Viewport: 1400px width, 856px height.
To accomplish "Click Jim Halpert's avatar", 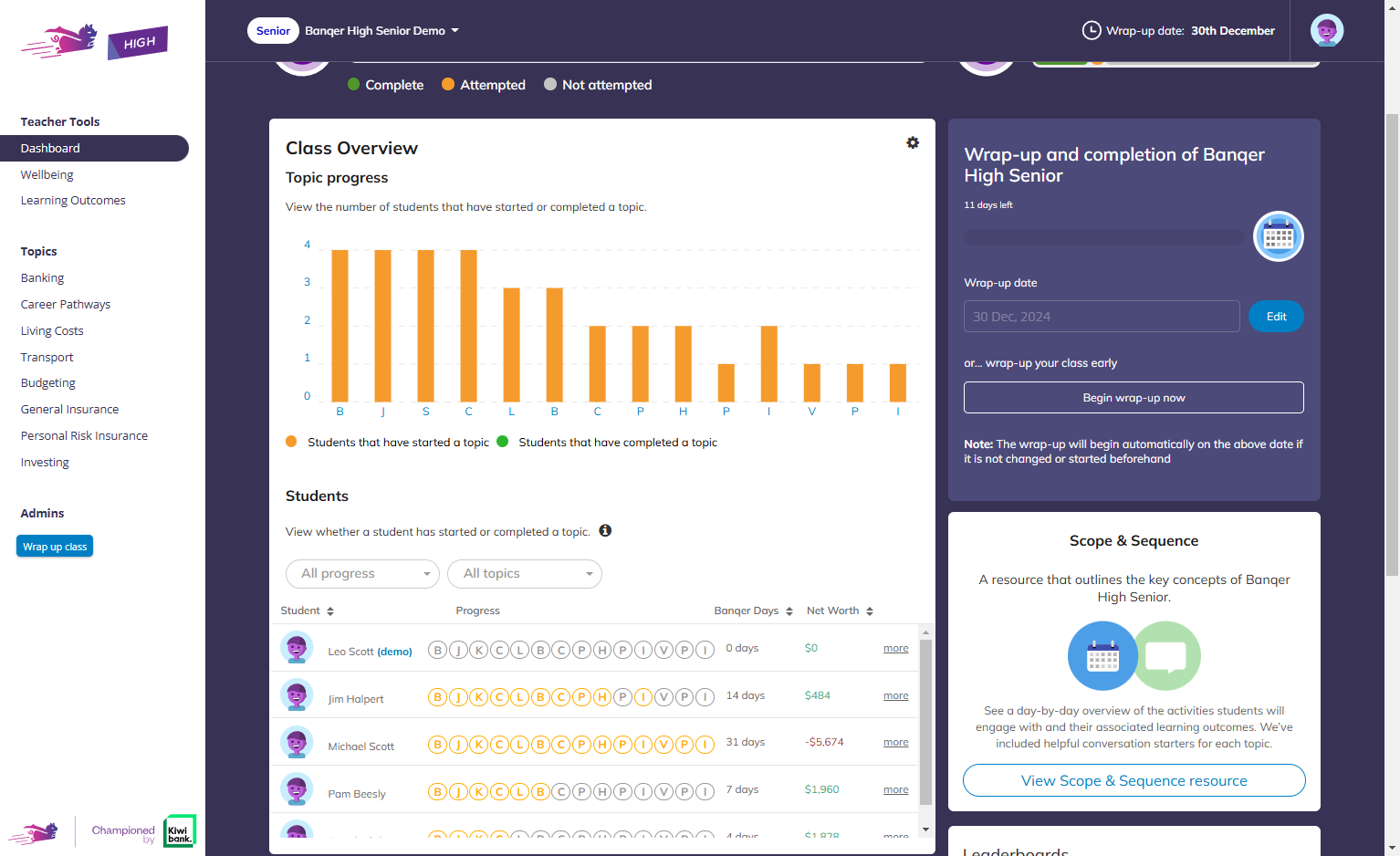I will point(297,695).
